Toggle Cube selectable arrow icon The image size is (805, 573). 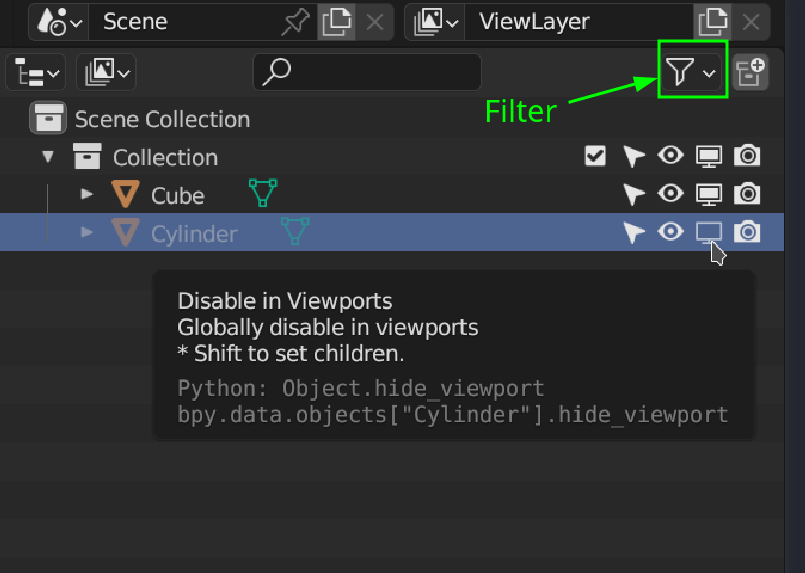click(633, 194)
